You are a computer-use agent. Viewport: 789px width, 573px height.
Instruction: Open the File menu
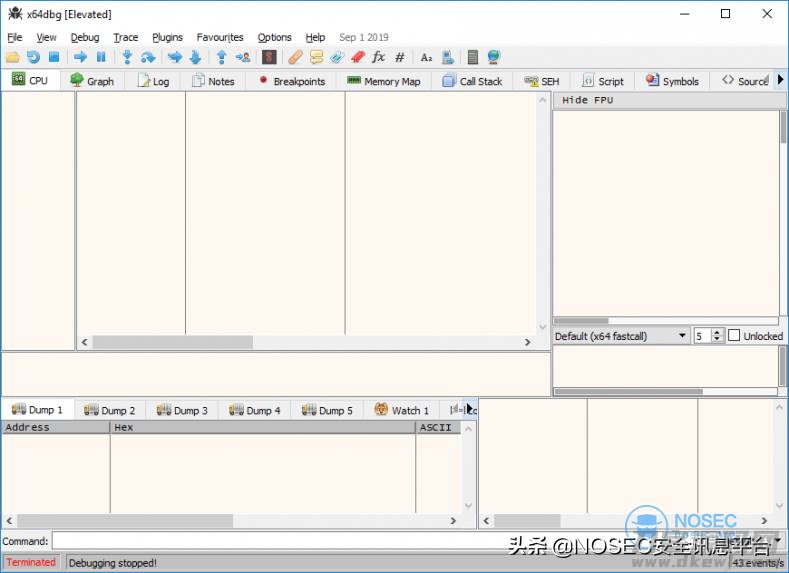point(15,37)
